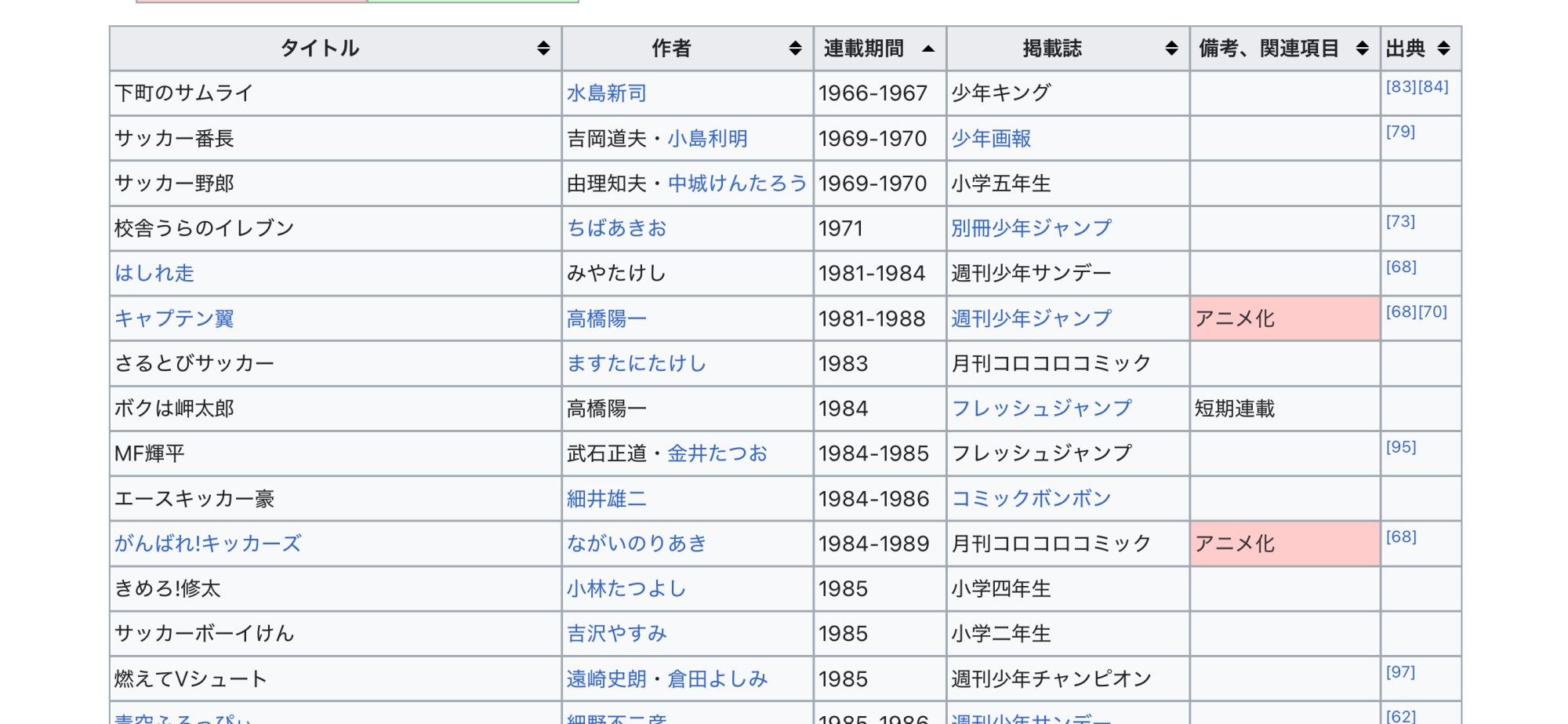Toggle 連載期間 ascending sort arrow

(x=928, y=49)
